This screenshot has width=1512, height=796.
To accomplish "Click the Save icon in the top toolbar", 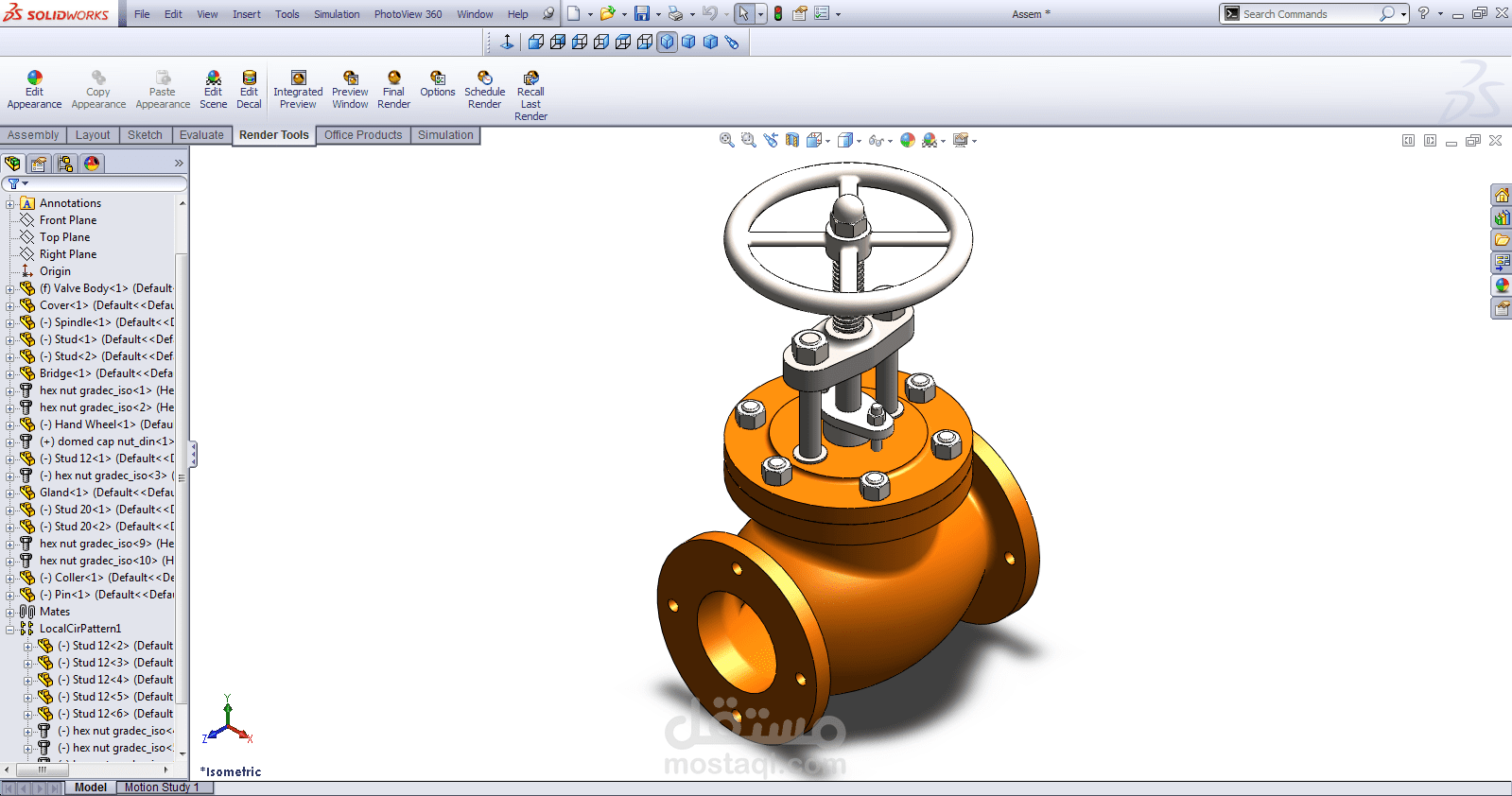I will pyautogui.click(x=642, y=13).
